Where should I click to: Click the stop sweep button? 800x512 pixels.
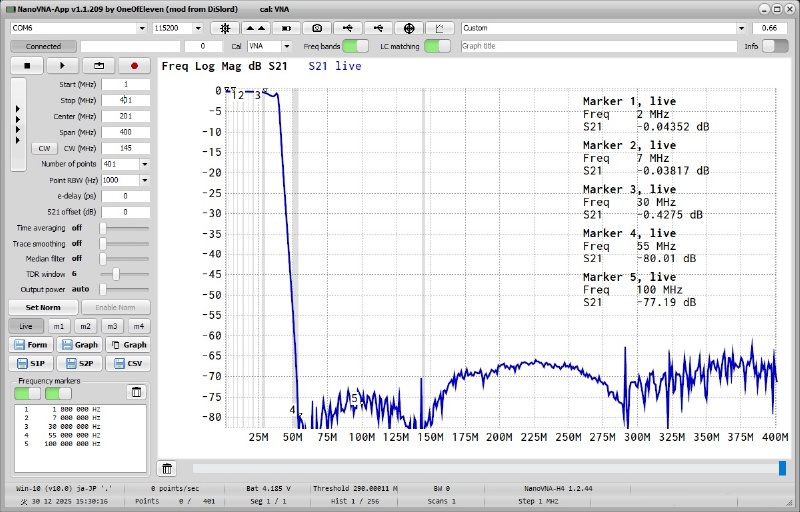click(27, 65)
